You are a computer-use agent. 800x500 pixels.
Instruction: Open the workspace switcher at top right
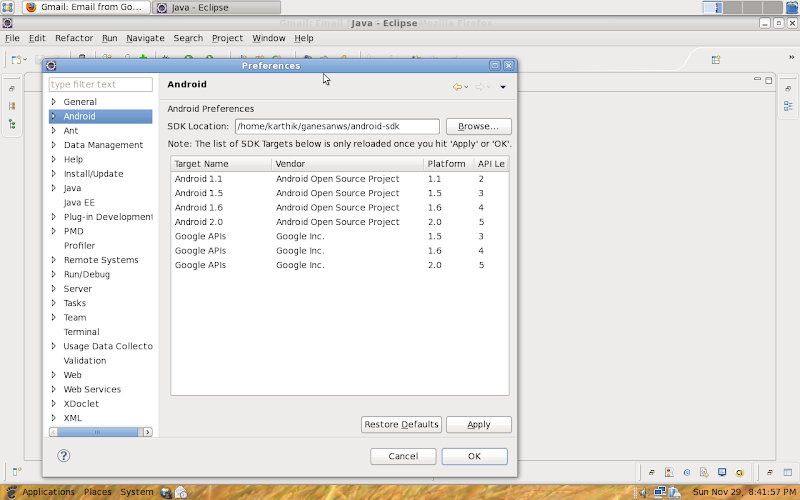[x=743, y=7]
